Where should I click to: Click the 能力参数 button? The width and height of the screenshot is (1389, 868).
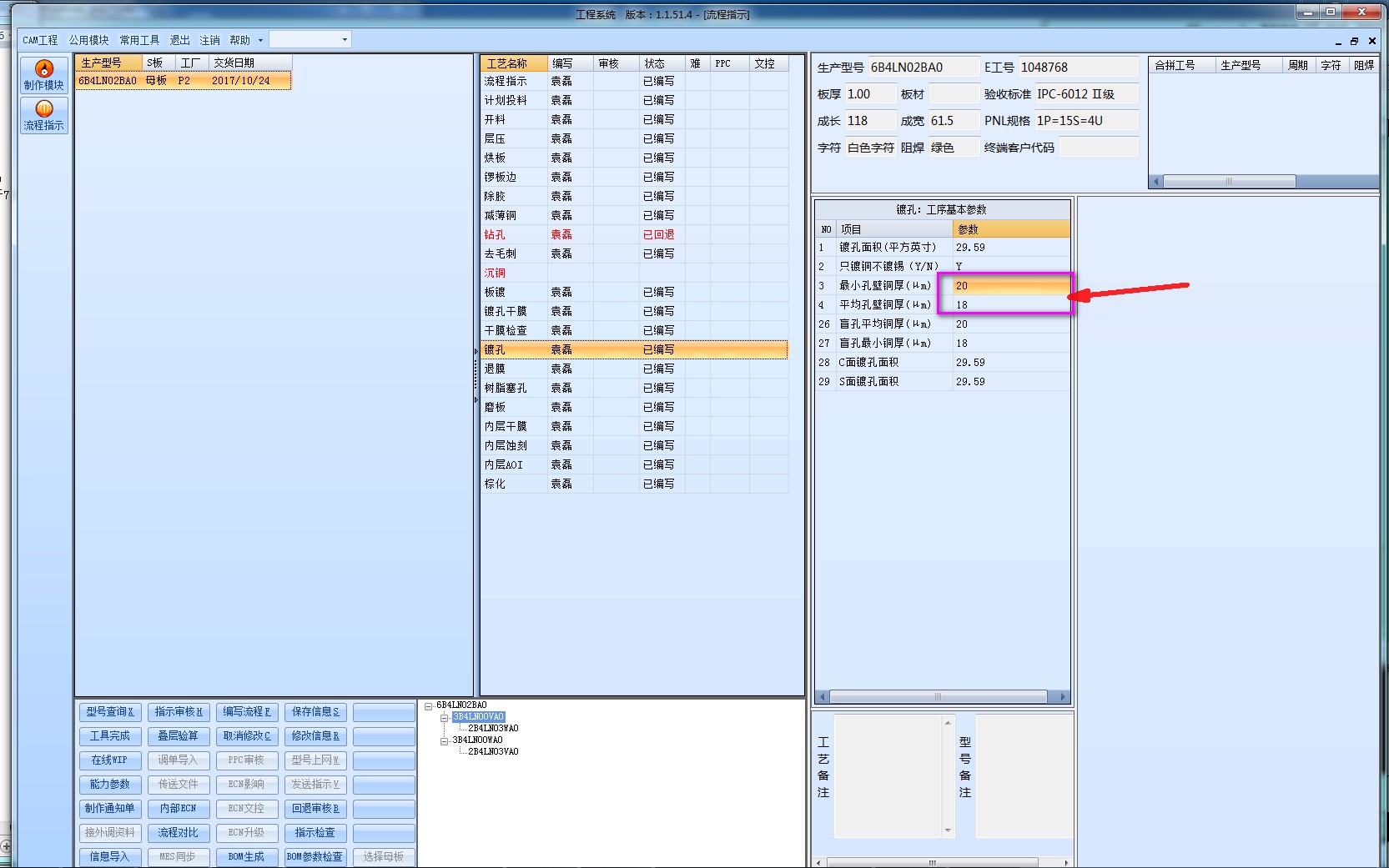click(x=110, y=785)
